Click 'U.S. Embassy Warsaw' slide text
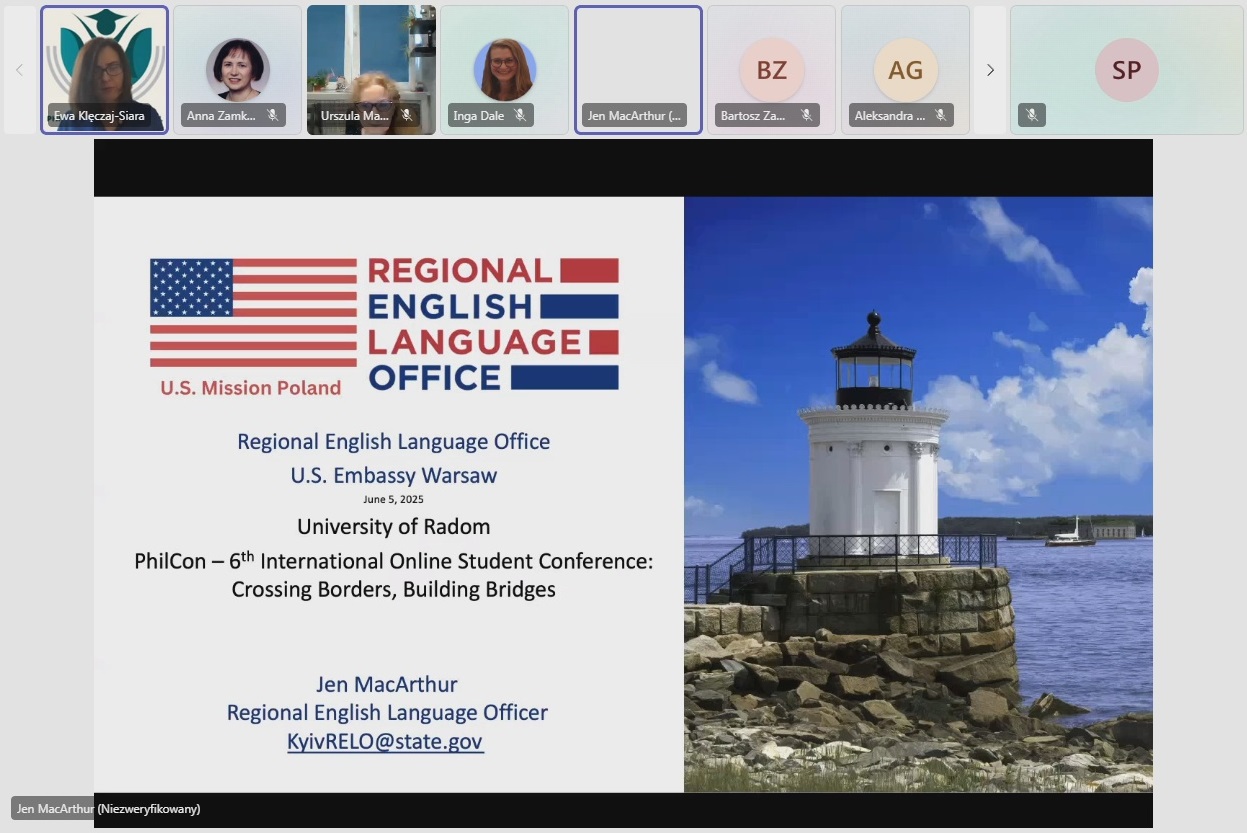 (393, 475)
